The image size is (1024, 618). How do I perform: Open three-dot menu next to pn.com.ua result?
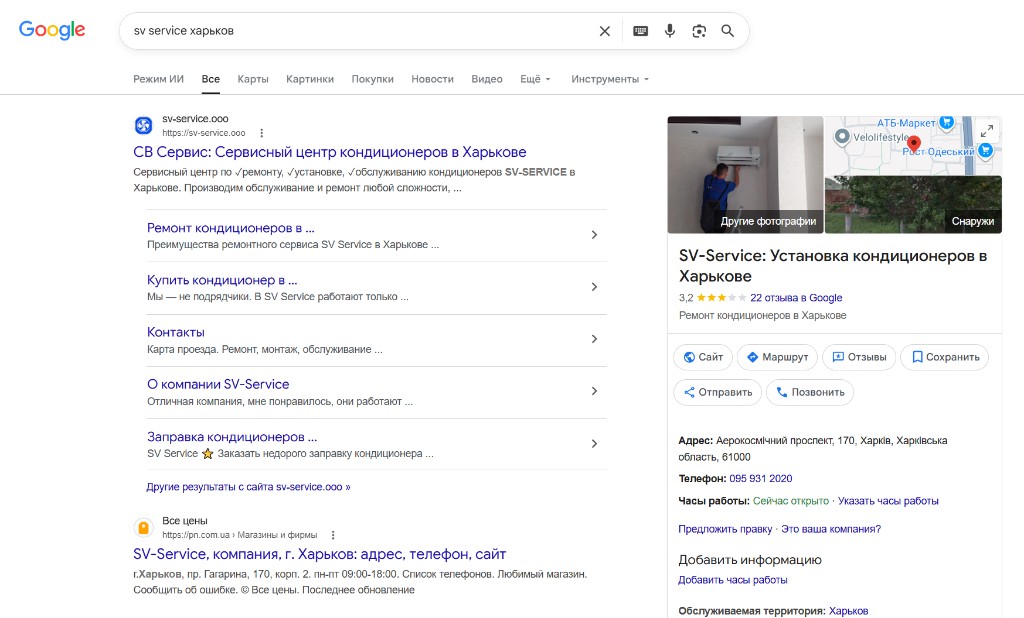[x=332, y=535]
